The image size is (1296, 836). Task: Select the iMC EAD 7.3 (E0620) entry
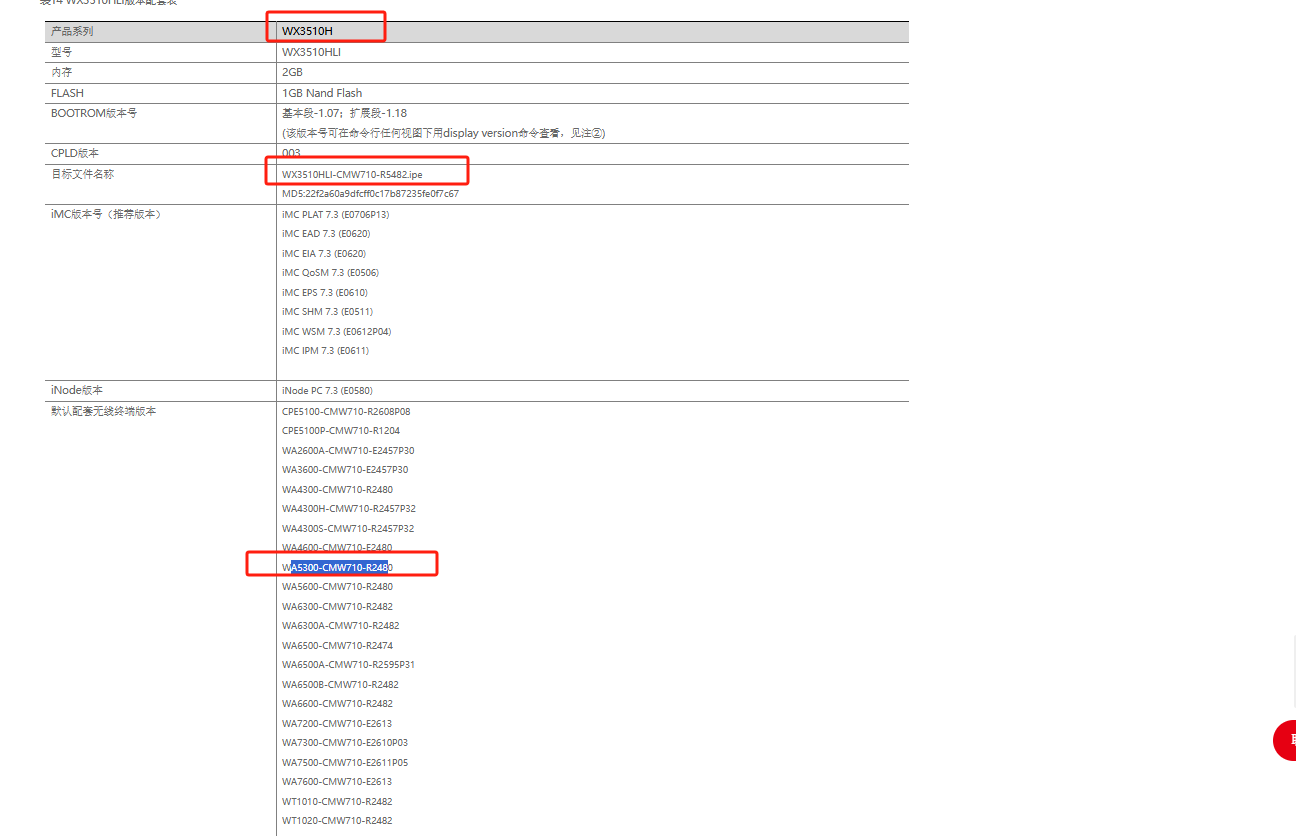(x=327, y=234)
